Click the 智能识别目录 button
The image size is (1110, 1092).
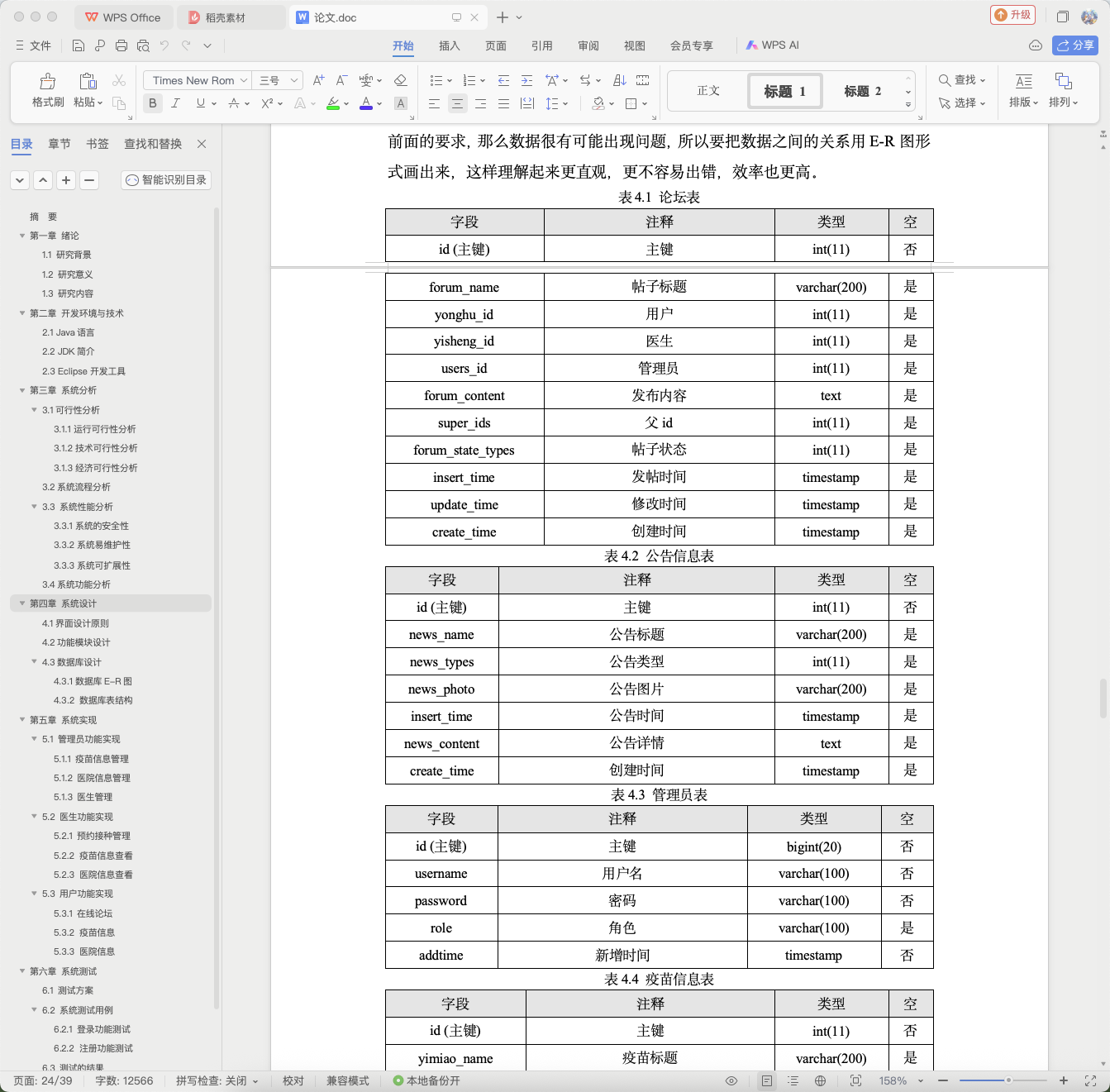(166, 179)
